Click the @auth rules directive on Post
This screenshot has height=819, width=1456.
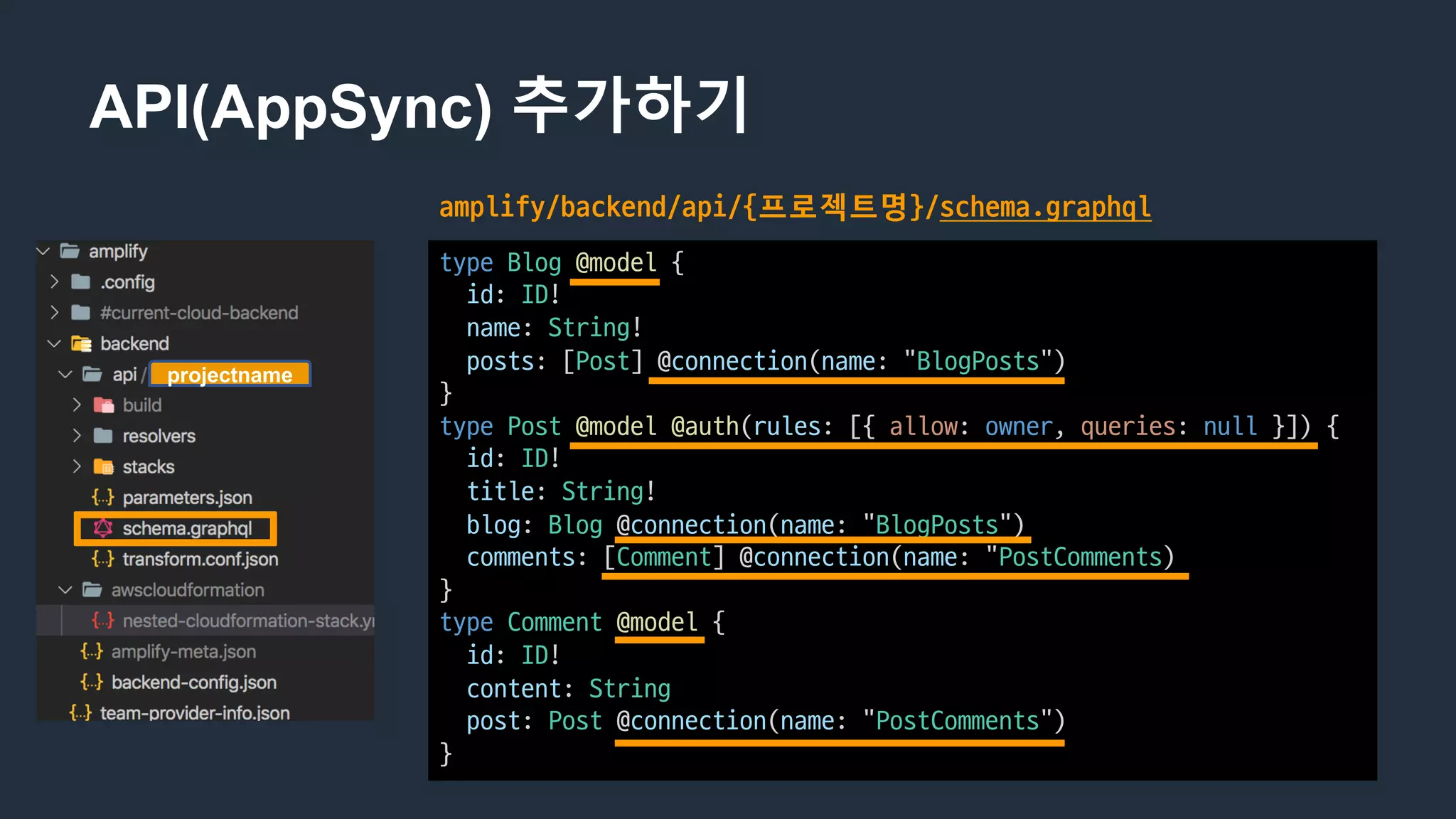[990, 427]
